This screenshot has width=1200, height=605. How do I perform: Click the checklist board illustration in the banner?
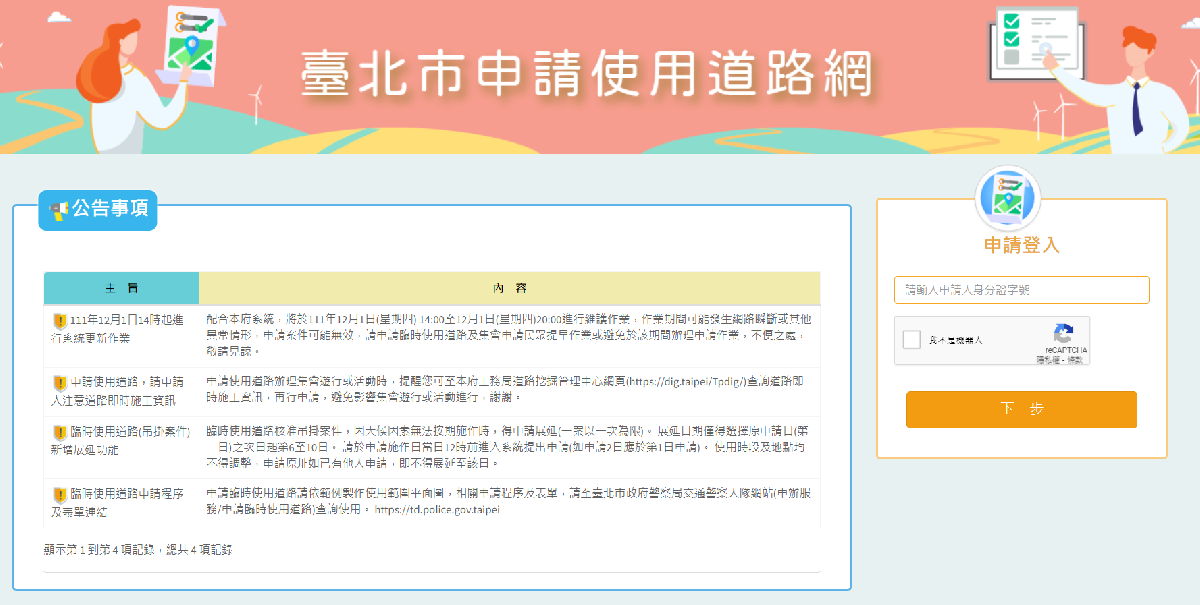pyautogui.click(x=1033, y=40)
